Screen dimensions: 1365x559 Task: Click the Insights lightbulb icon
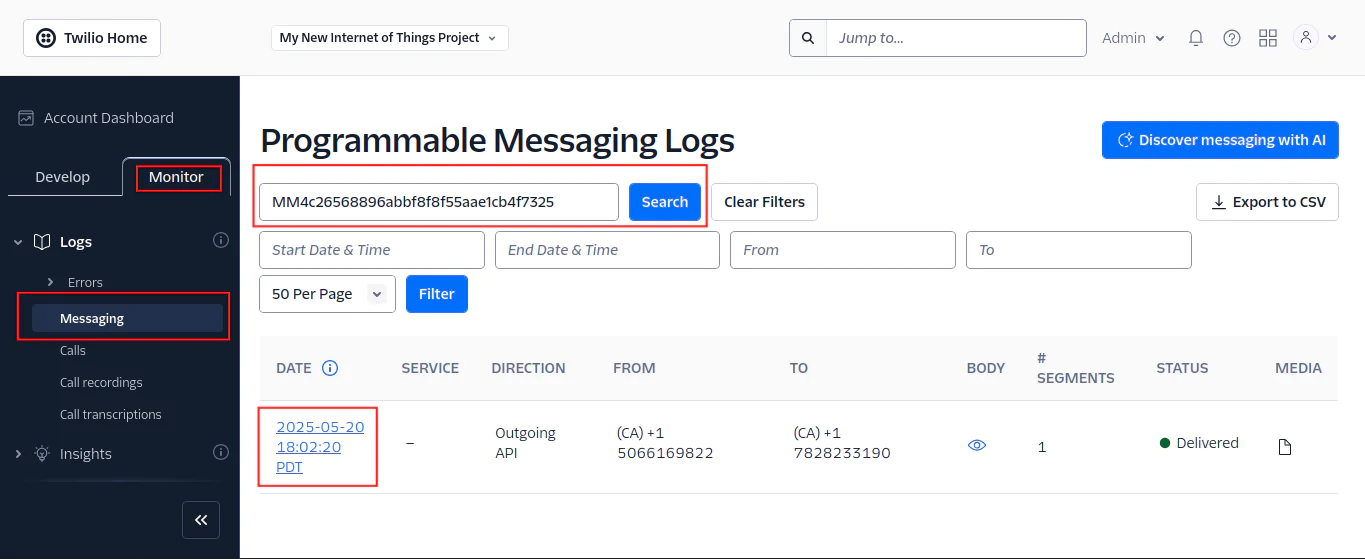tap(42, 453)
